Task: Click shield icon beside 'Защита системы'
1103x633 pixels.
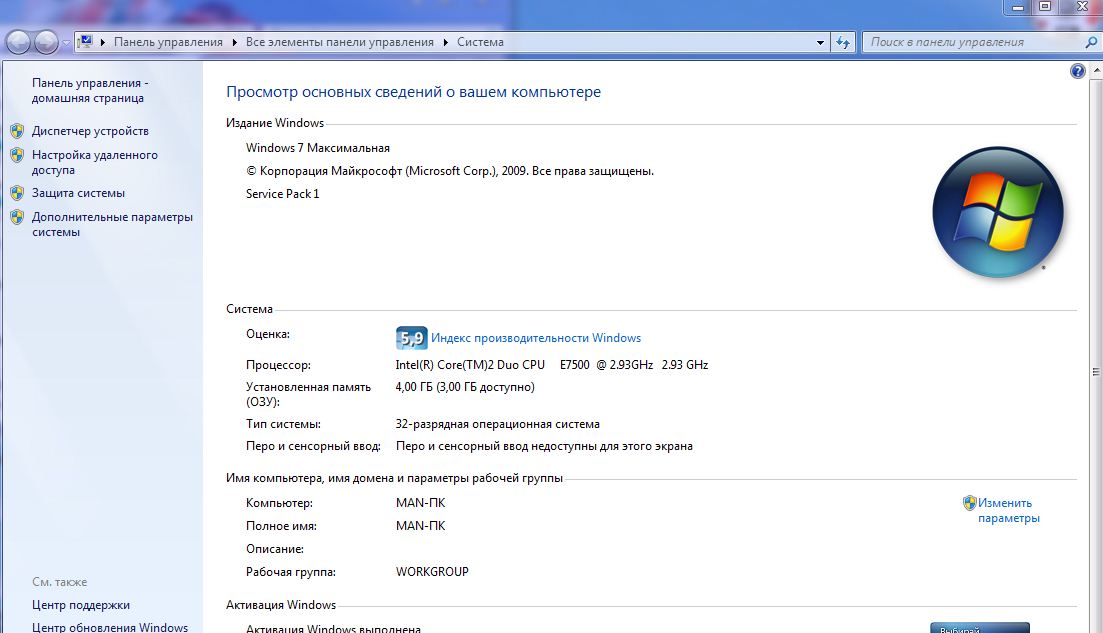Action: 18,193
